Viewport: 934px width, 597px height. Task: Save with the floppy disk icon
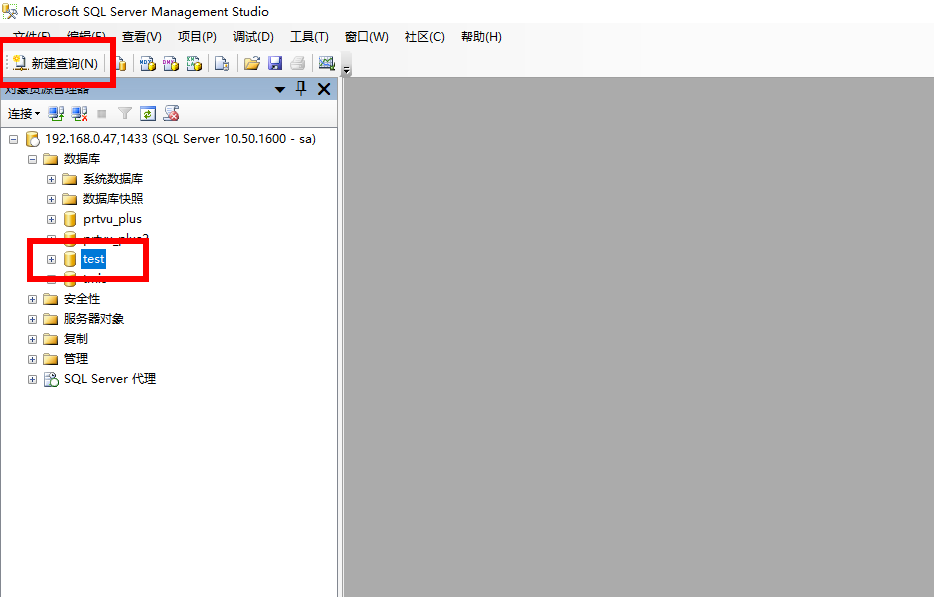click(x=275, y=63)
